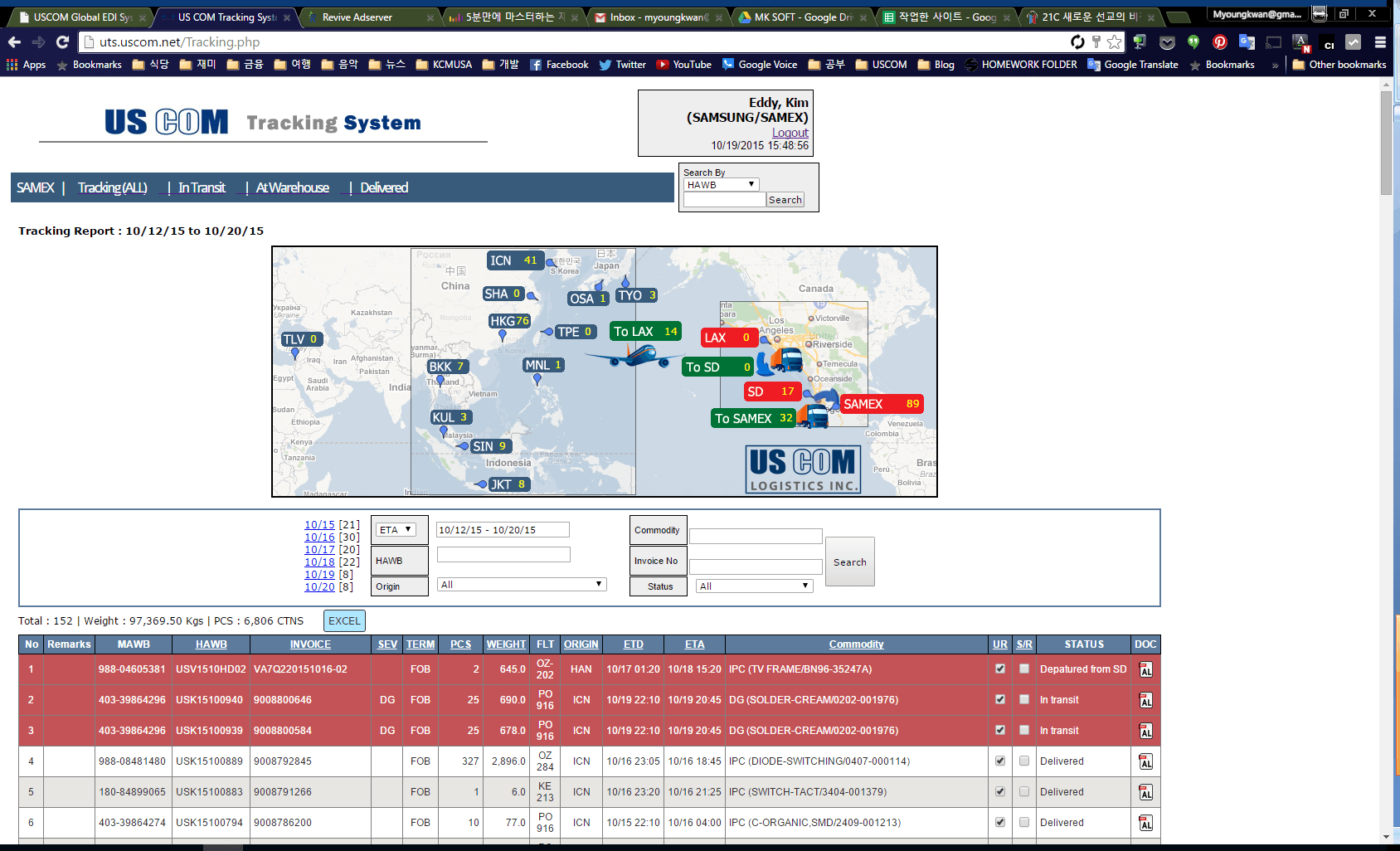Select the In Transit nav item
This screenshot has width=1400, height=851.
click(x=202, y=187)
